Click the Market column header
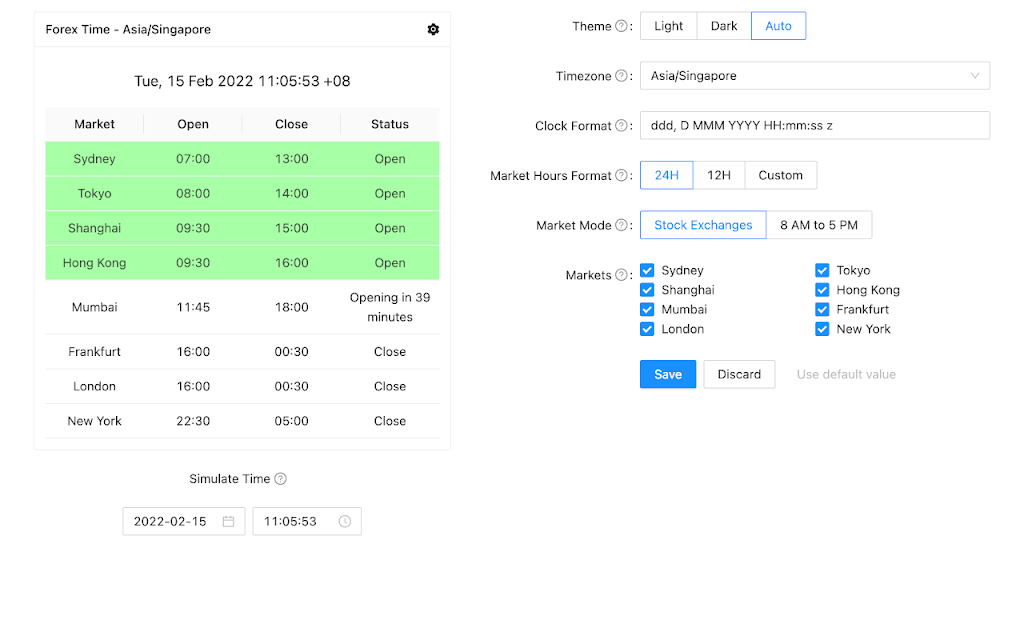 [94, 124]
